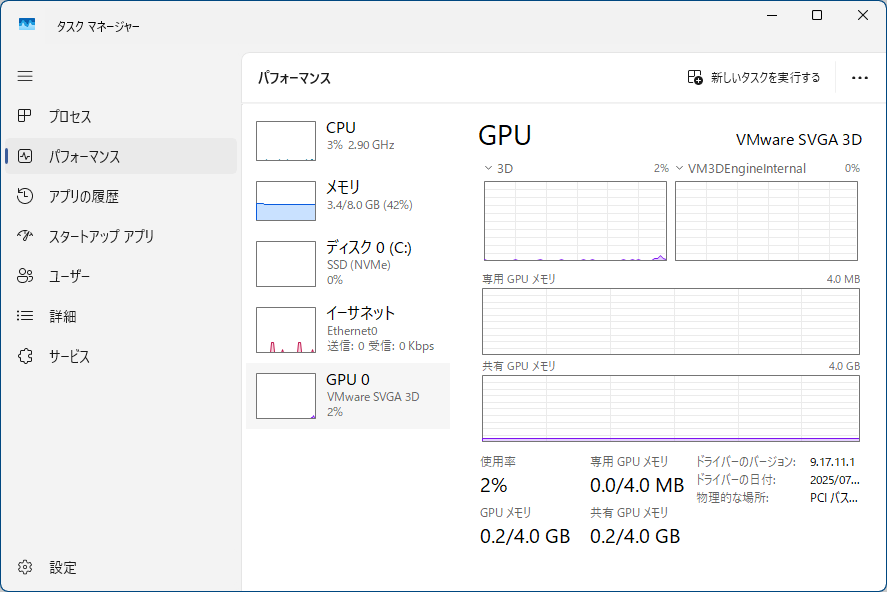Open the VM3DEngineInternal graph dropdown
The width and height of the screenshot is (887, 592).
pyautogui.click(x=679, y=168)
